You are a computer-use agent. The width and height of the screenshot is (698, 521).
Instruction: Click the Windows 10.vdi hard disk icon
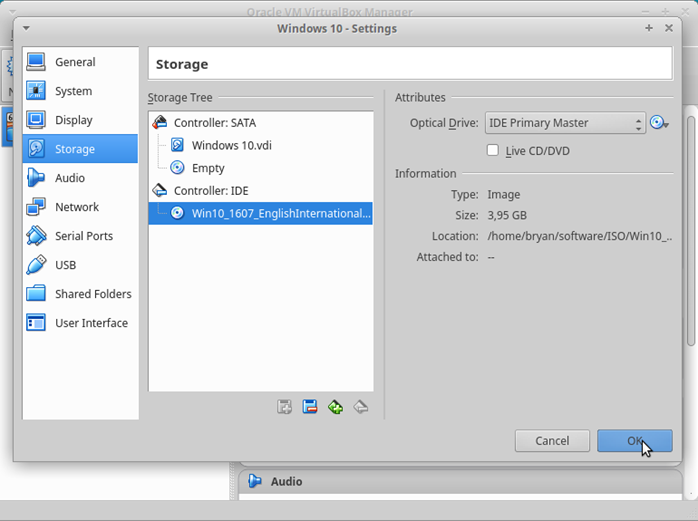177,145
